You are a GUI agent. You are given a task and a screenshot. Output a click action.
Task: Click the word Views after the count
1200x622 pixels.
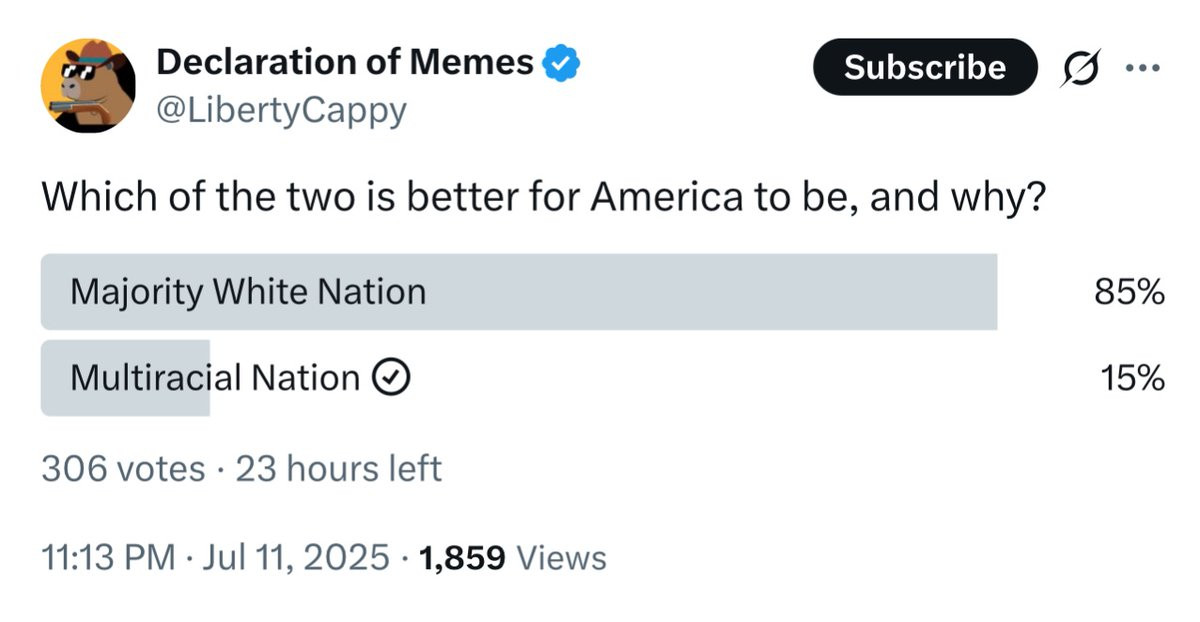pos(561,557)
